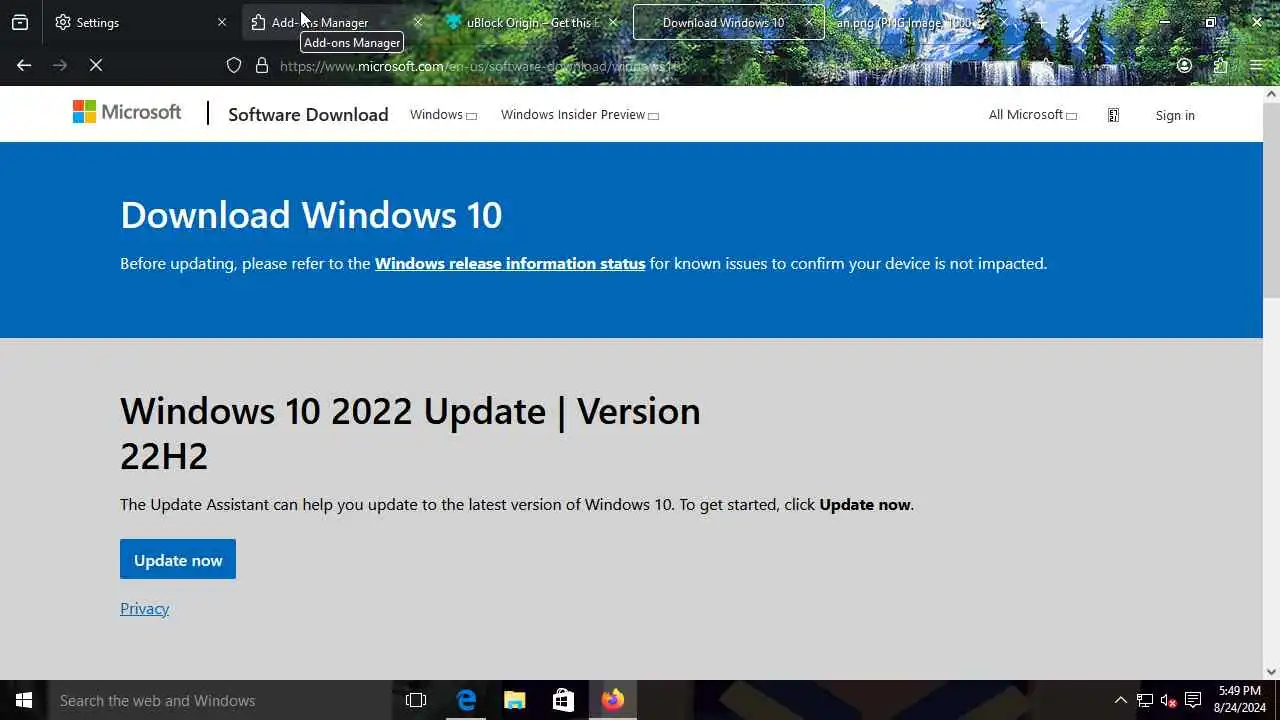Switch to the uBlock Origin tab
1280x720 pixels.
tap(531, 22)
